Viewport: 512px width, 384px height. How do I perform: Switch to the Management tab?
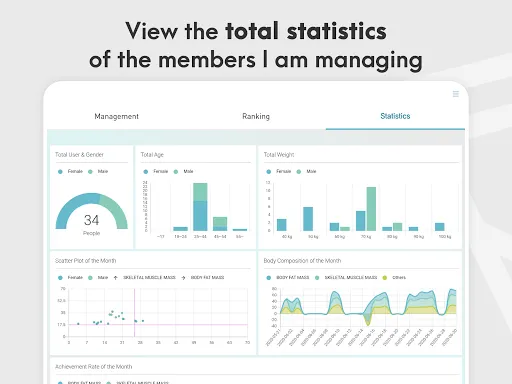click(x=116, y=116)
